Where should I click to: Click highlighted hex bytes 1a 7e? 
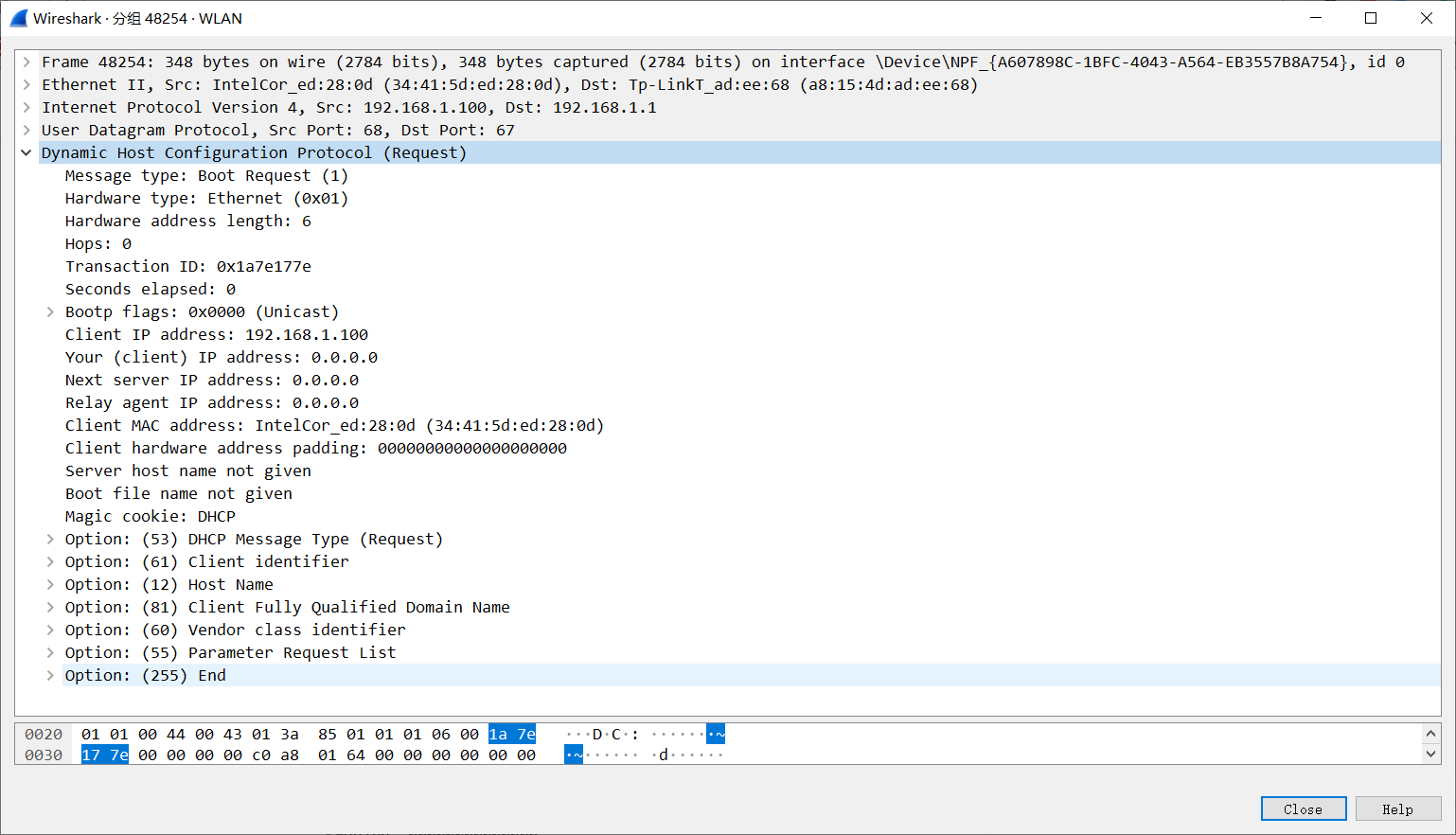point(511,735)
